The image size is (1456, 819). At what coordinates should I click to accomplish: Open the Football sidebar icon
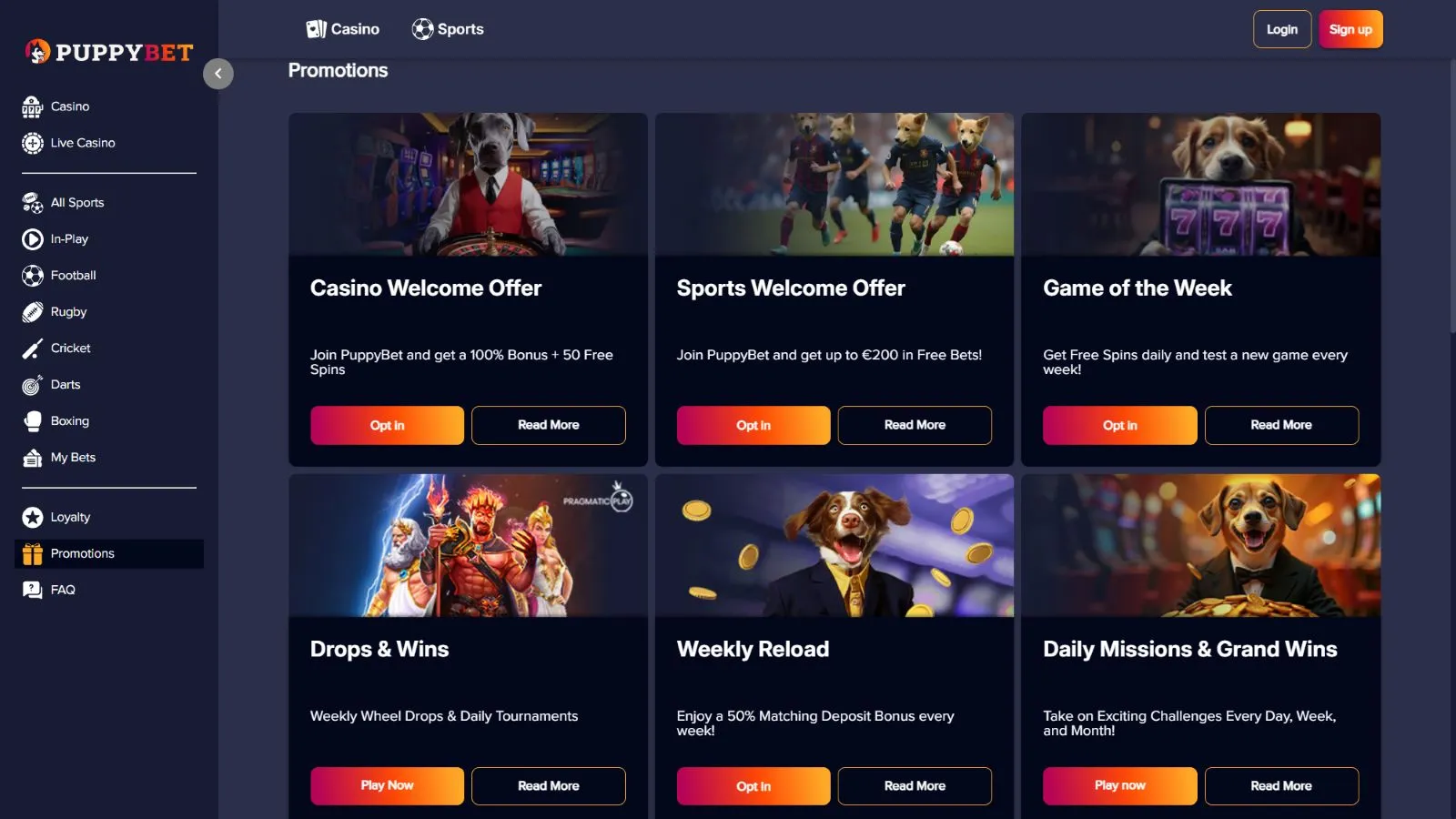pyautogui.click(x=33, y=276)
